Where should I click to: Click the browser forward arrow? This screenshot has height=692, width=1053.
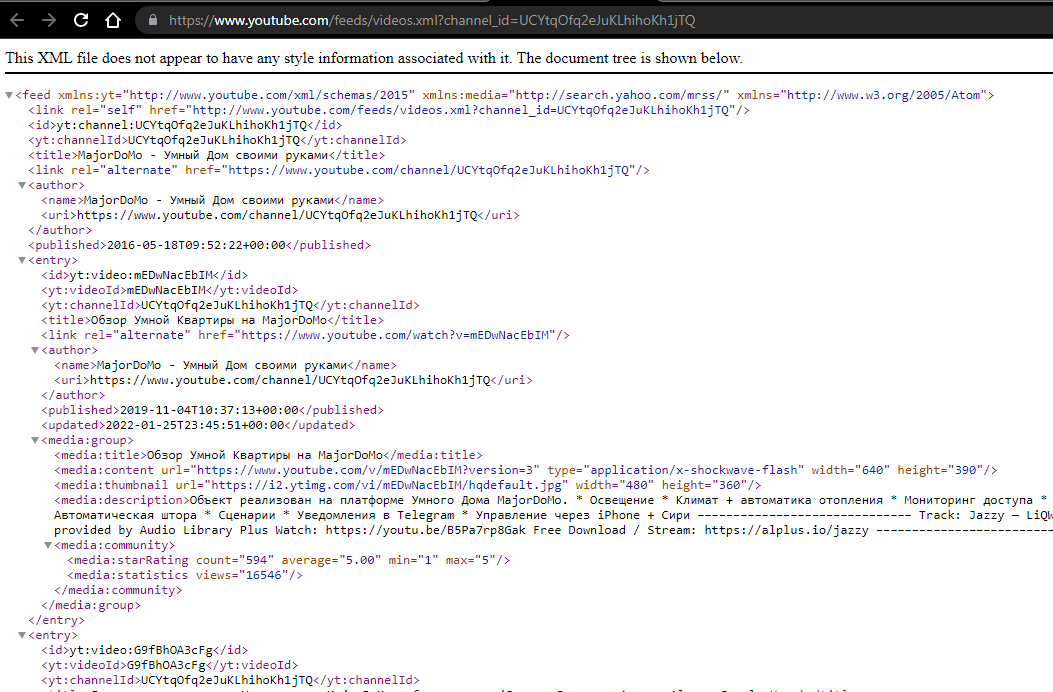pos(48,20)
